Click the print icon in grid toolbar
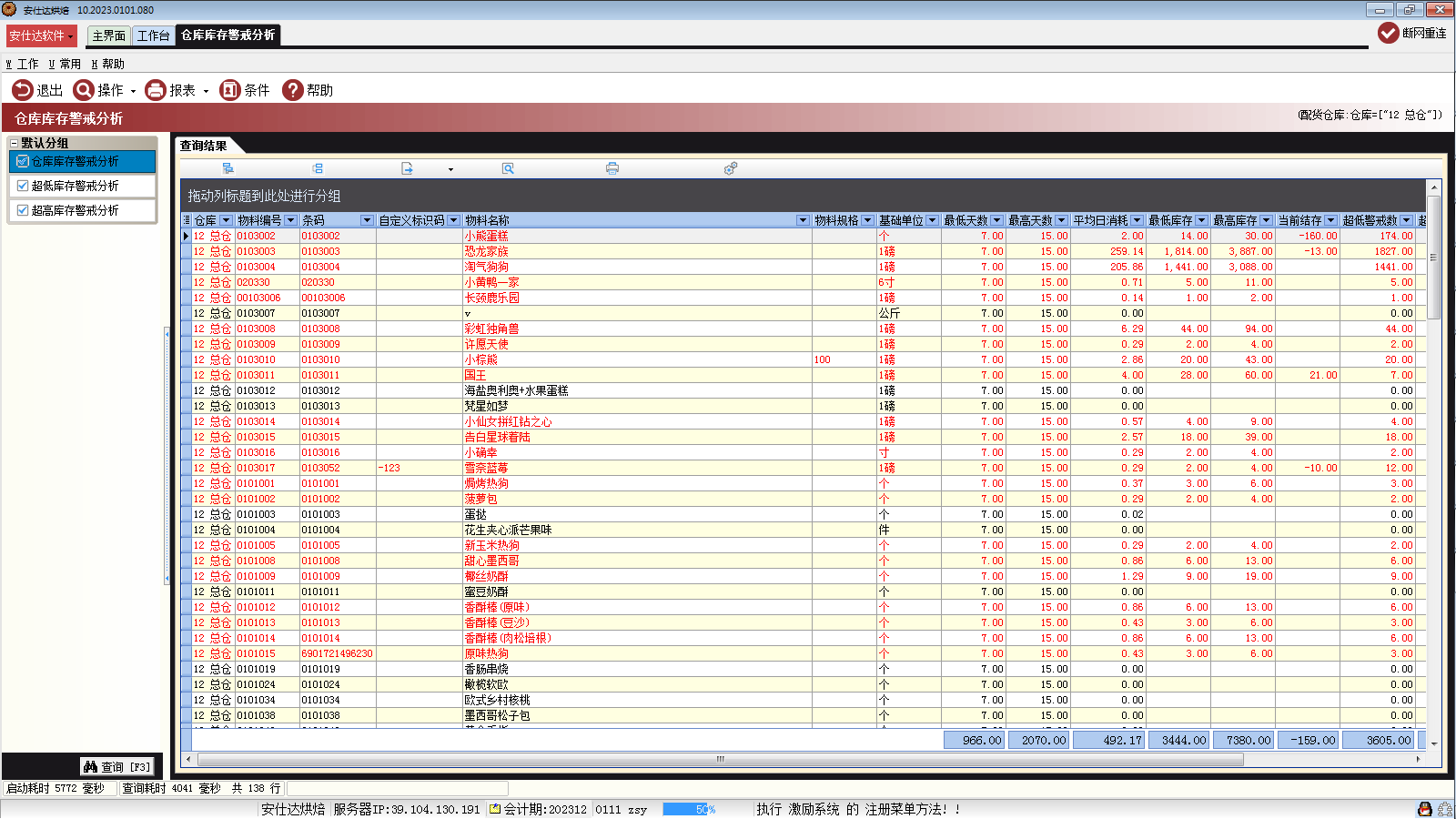 pos(612,168)
